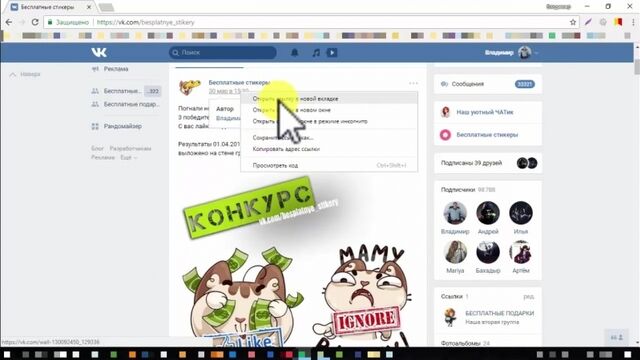Open subscriber Илья avatar

[x=521, y=213]
